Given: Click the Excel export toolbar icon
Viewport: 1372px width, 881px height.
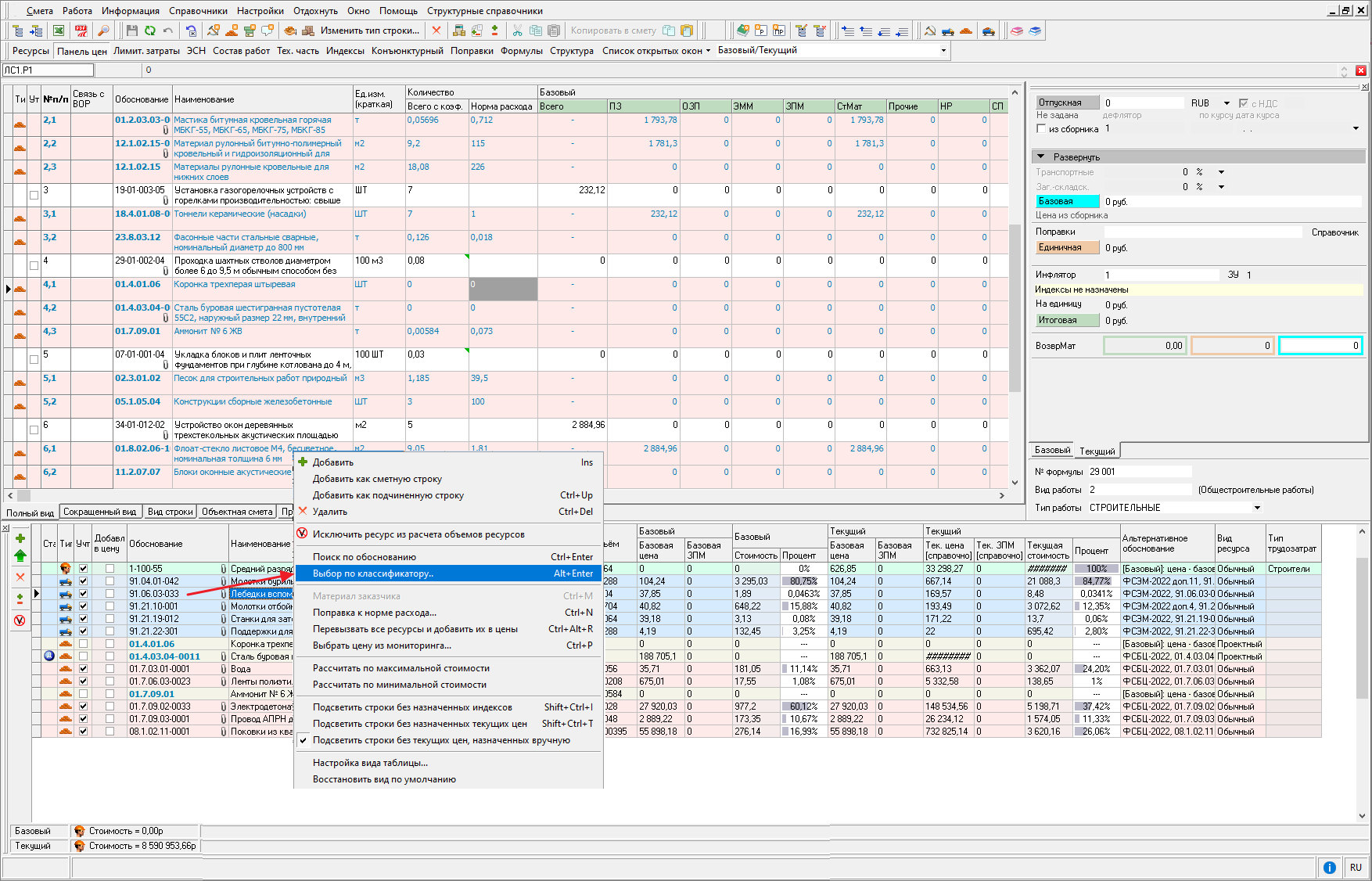Looking at the screenshot, I should pos(59,31).
